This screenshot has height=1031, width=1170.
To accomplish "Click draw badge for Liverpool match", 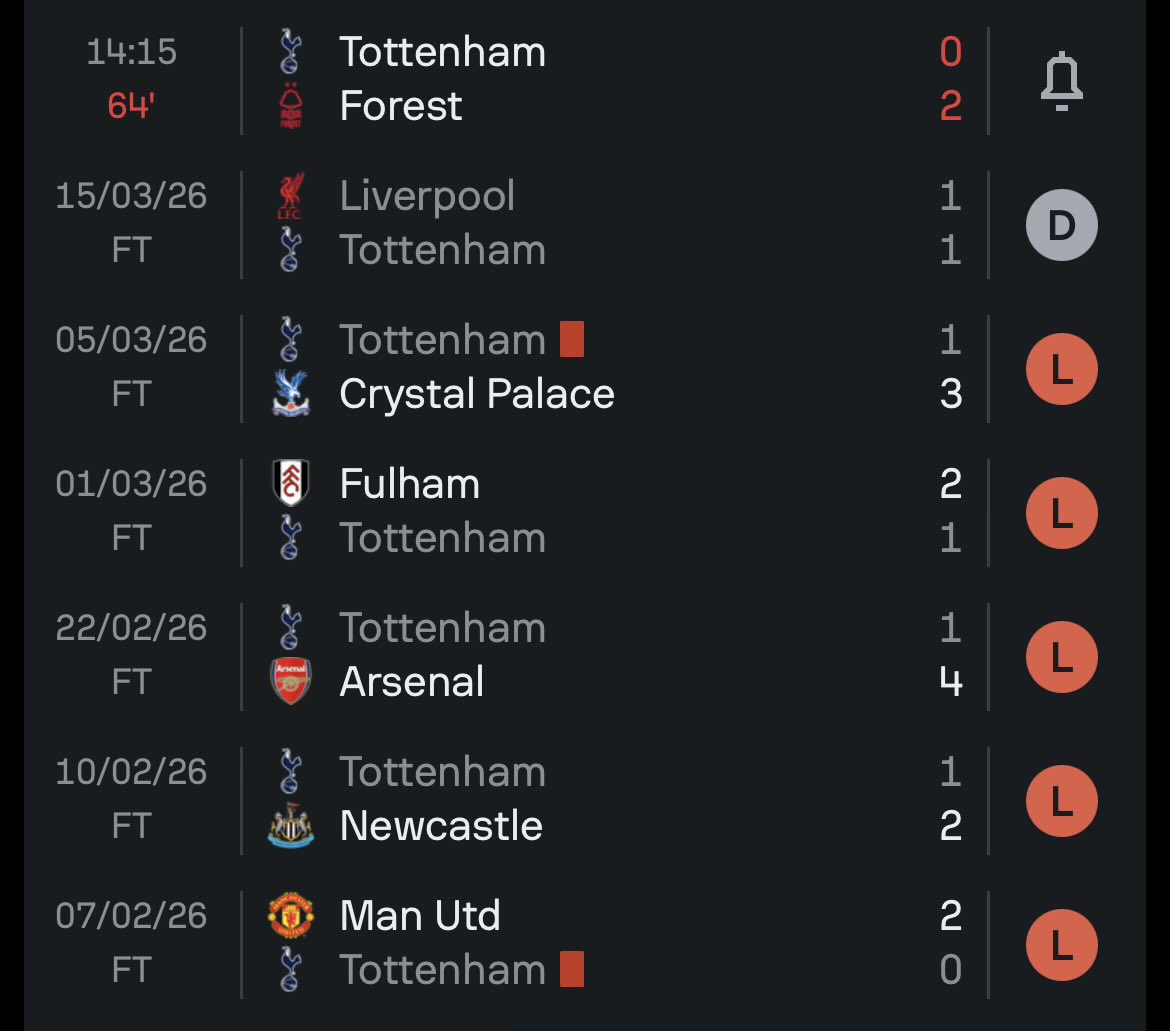I will (x=1061, y=224).
